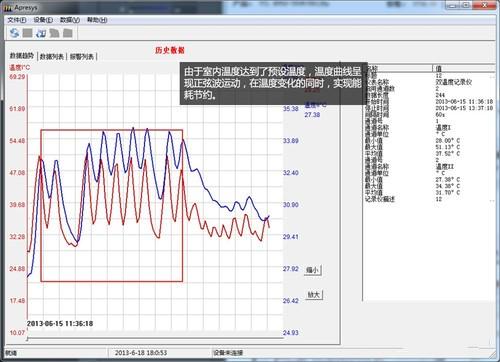The width and height of the screenshot is (500, 362).
Task: Click the blue download-data toolbar icon
Action: 41,33
